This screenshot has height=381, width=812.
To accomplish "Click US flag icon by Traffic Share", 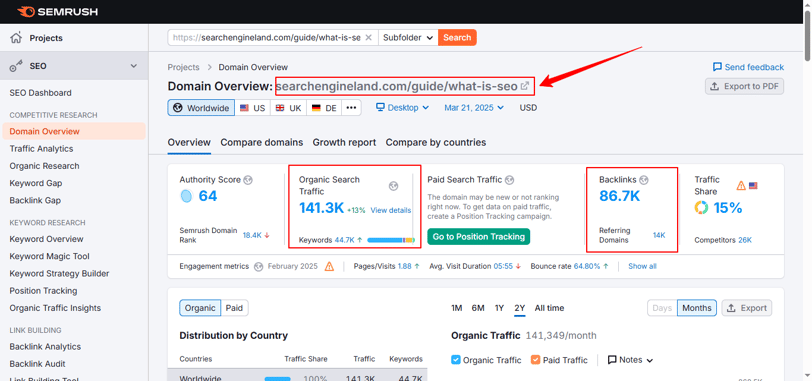I will pyautogui.click(x=753, y=185).
